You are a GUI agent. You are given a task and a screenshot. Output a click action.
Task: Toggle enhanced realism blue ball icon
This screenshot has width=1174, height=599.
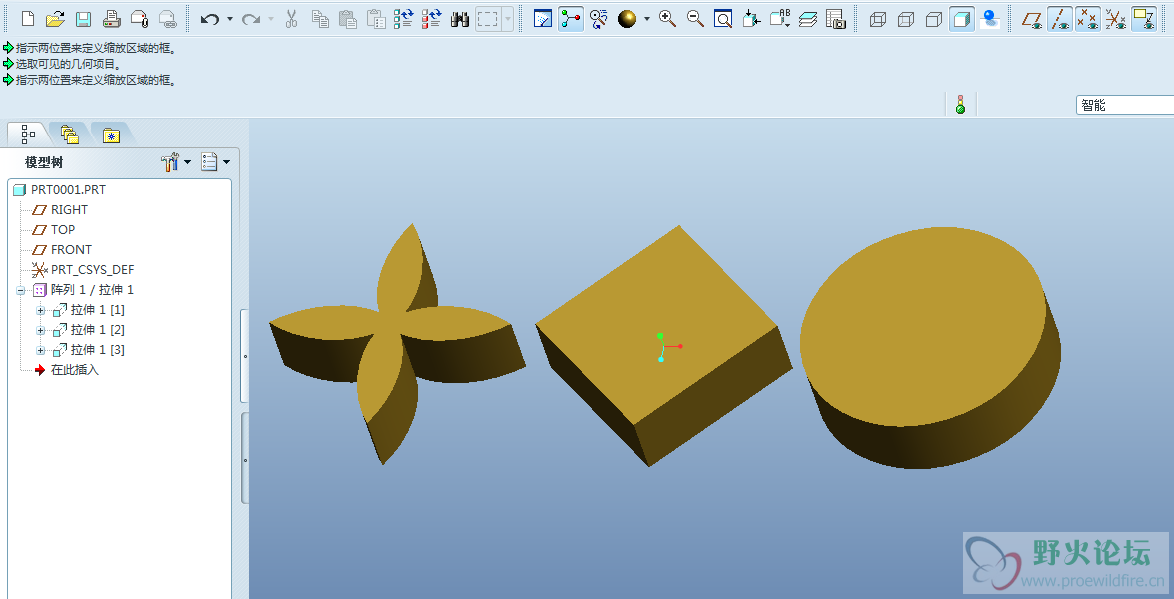990,19
